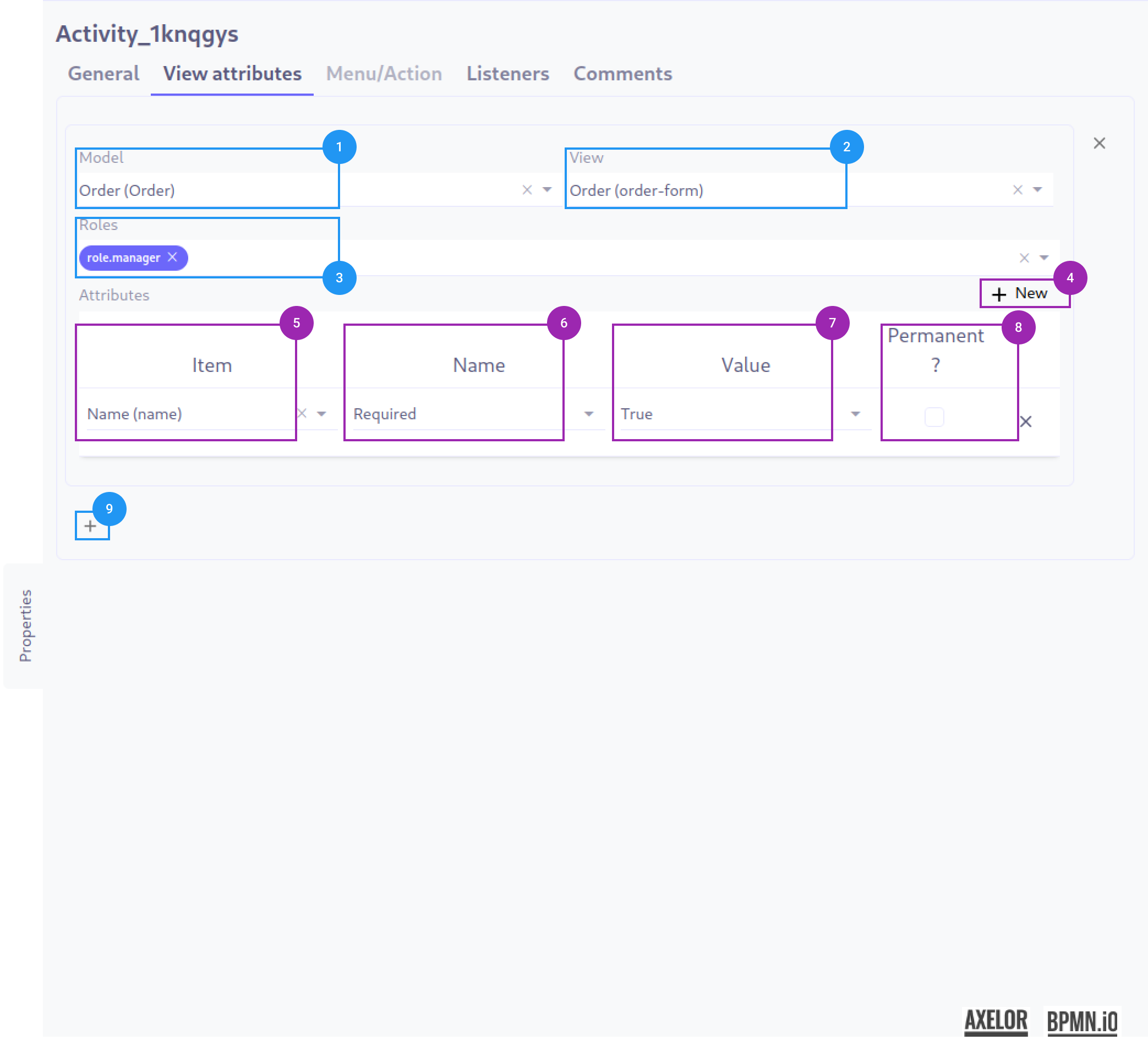The height and width of the screenshot is (1040, 1148).
Task: Open the Required name dropdown arrow
Action: [589, 414]
